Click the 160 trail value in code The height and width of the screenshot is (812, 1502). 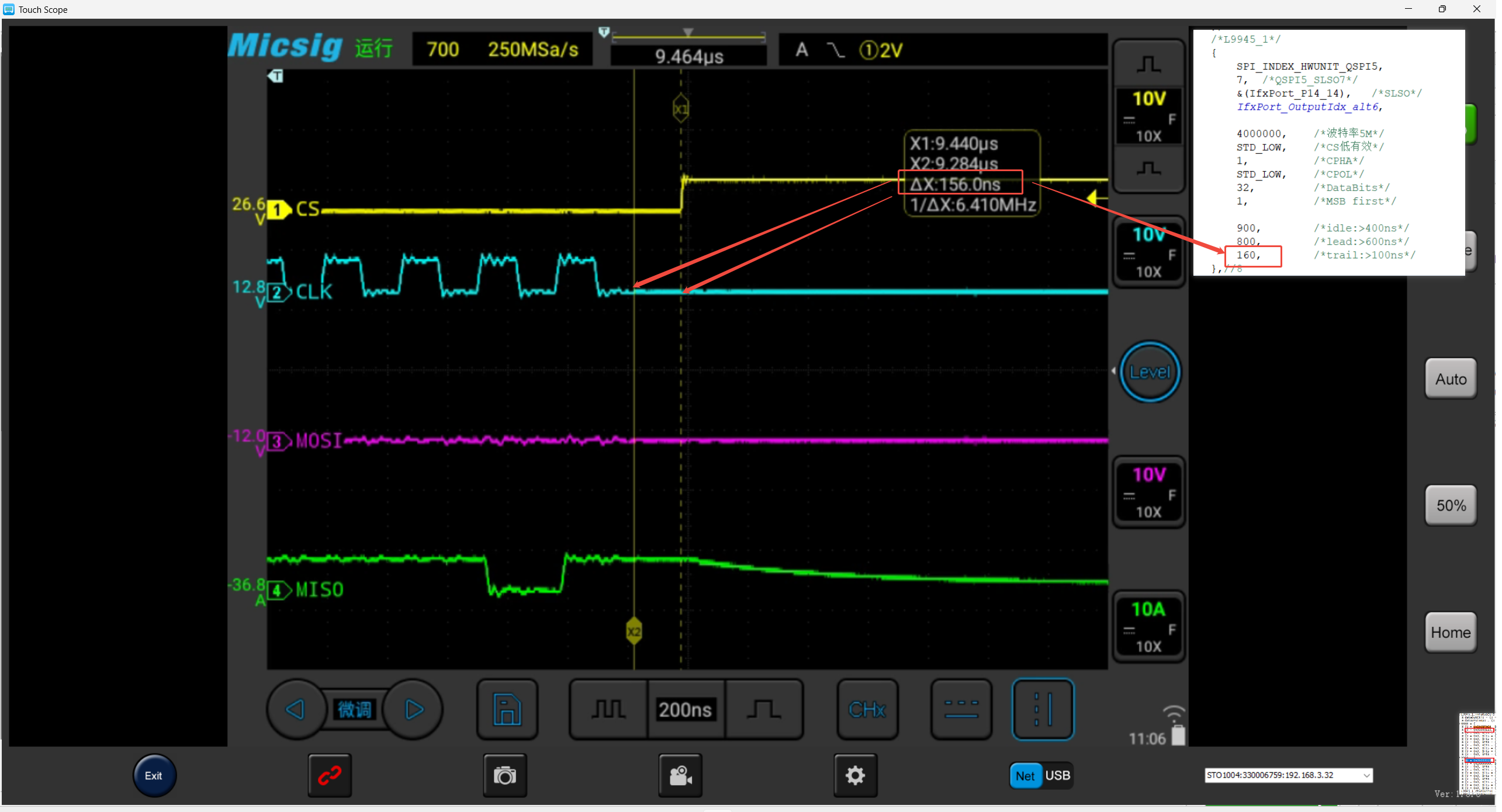tap(1248, 255)
